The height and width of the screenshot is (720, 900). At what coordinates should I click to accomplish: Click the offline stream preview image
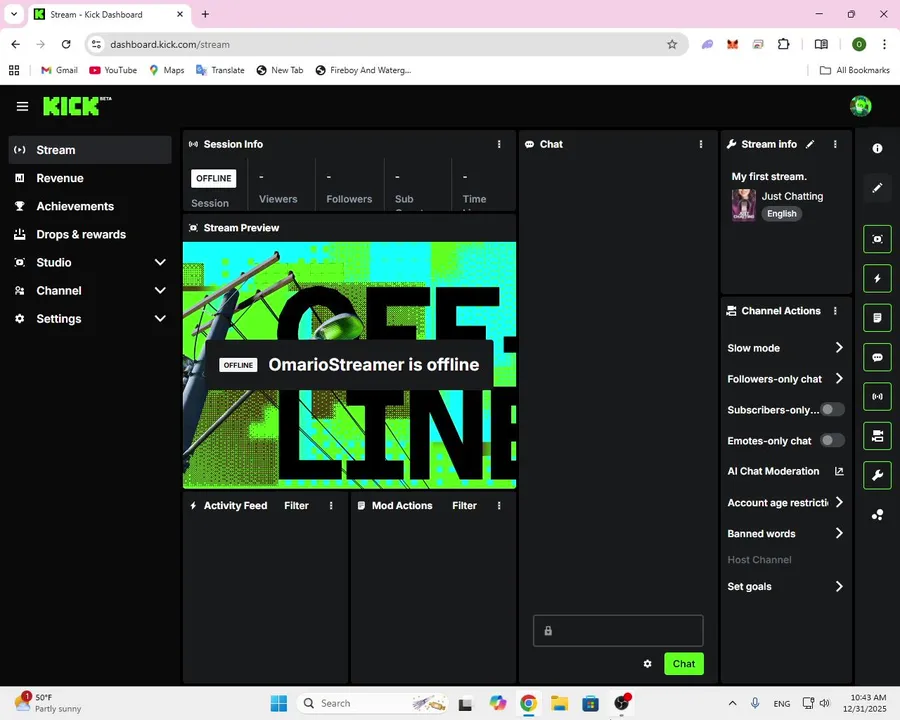coord(349,365)
